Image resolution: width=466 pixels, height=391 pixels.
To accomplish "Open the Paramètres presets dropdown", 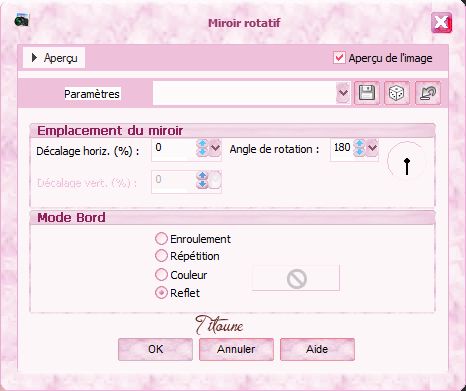I will pyautogui.click(x=343, y=93).
